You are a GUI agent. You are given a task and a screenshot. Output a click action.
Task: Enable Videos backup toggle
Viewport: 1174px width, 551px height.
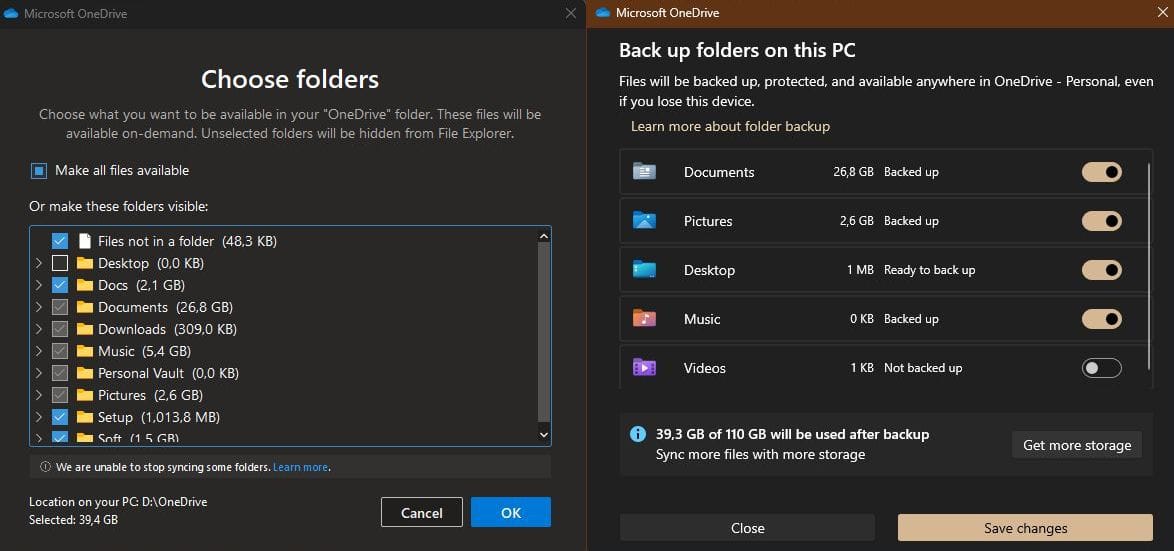tap(1101, 368)
